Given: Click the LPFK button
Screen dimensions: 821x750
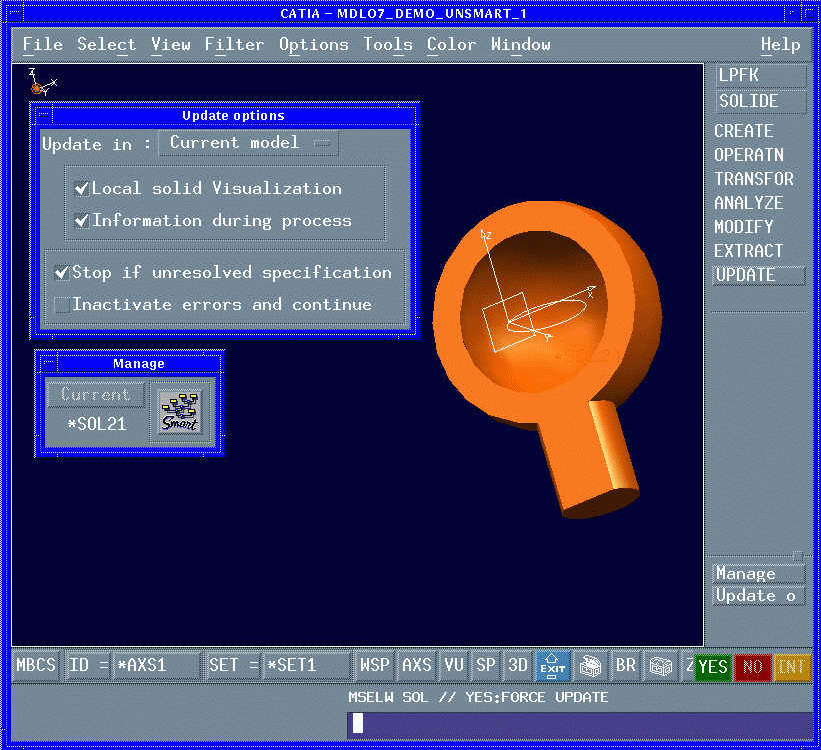Looking at the screenshot, I should coord(761,75).
